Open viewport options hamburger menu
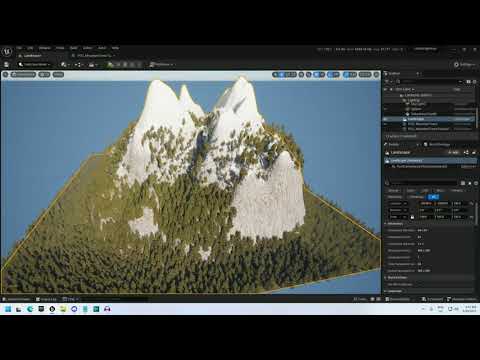This screenshot has width=480, height=360. (5, 74)
